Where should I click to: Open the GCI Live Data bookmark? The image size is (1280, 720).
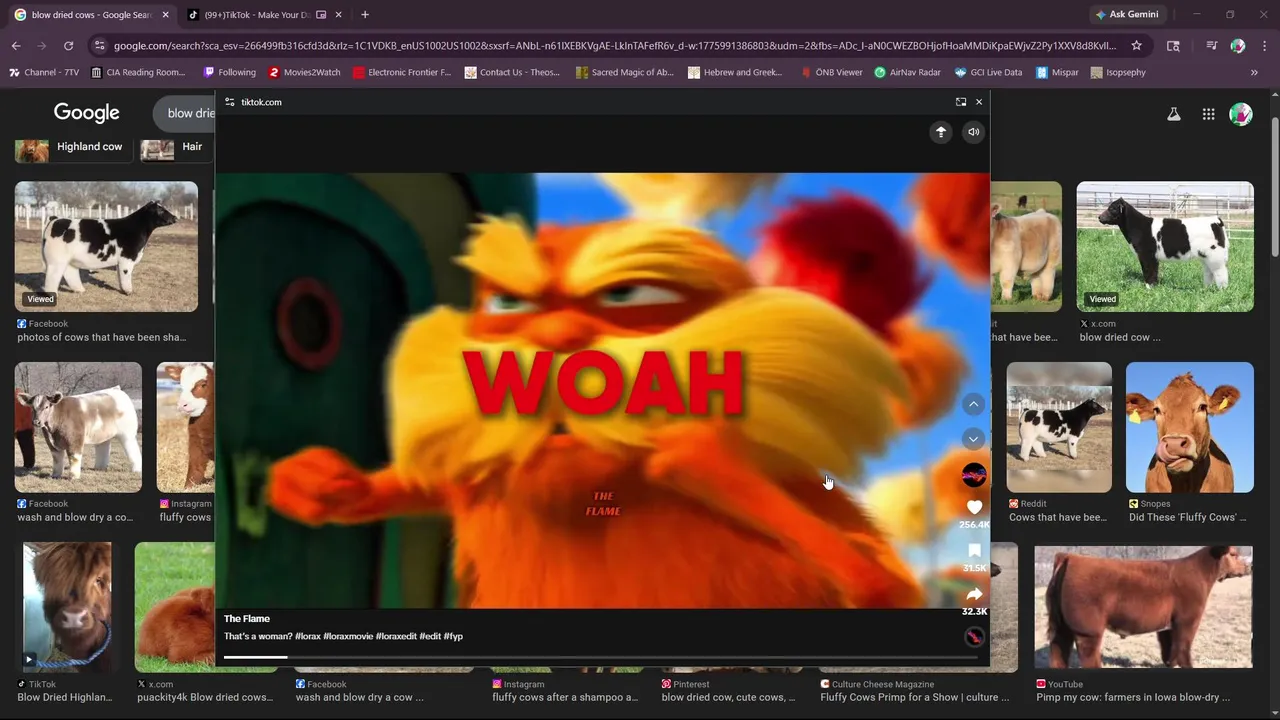(988, 73)
